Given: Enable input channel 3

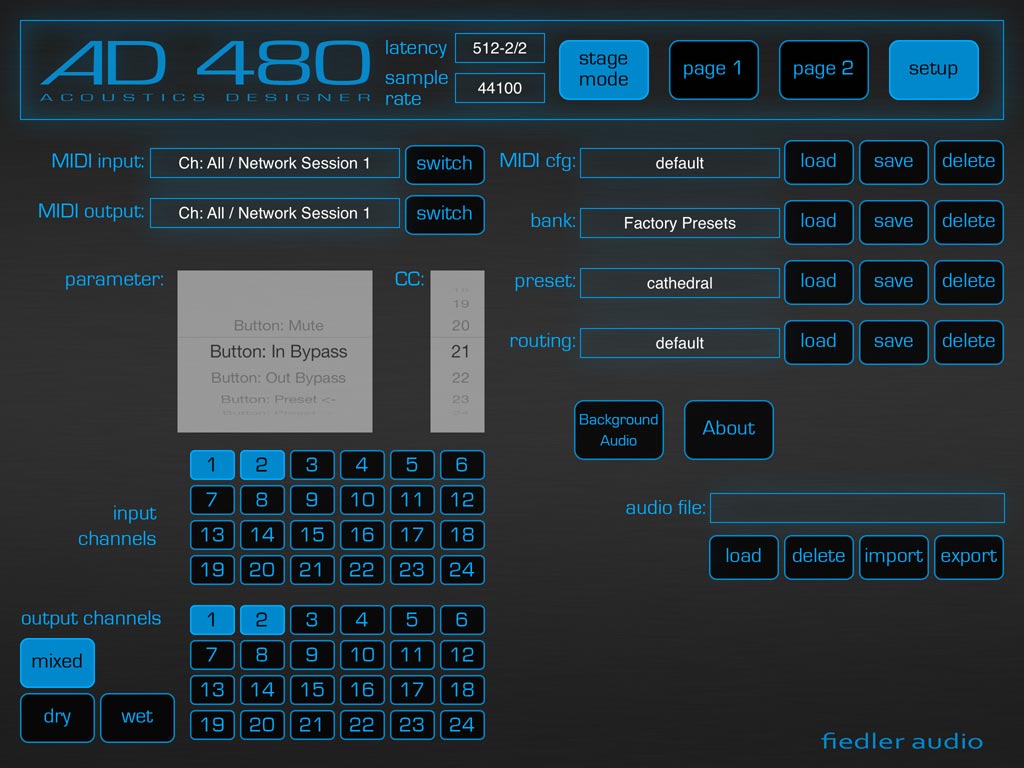Looking at the screenshot, I should click(x=312, y=465).
